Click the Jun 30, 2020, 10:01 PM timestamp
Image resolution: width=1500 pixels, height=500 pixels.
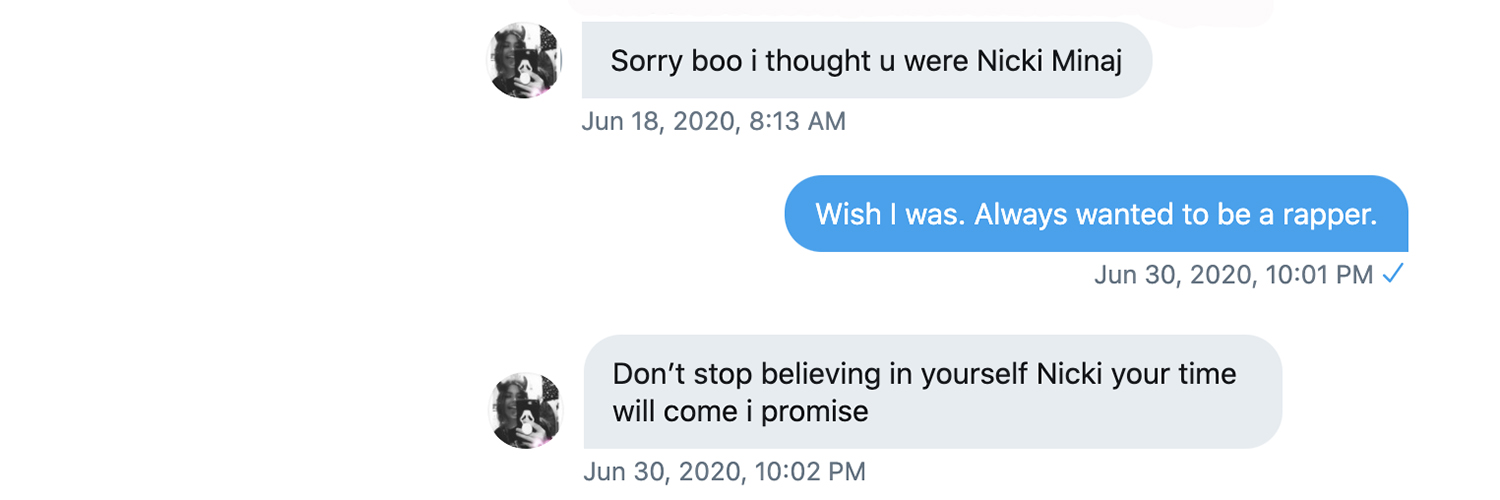coord(1234,274)
